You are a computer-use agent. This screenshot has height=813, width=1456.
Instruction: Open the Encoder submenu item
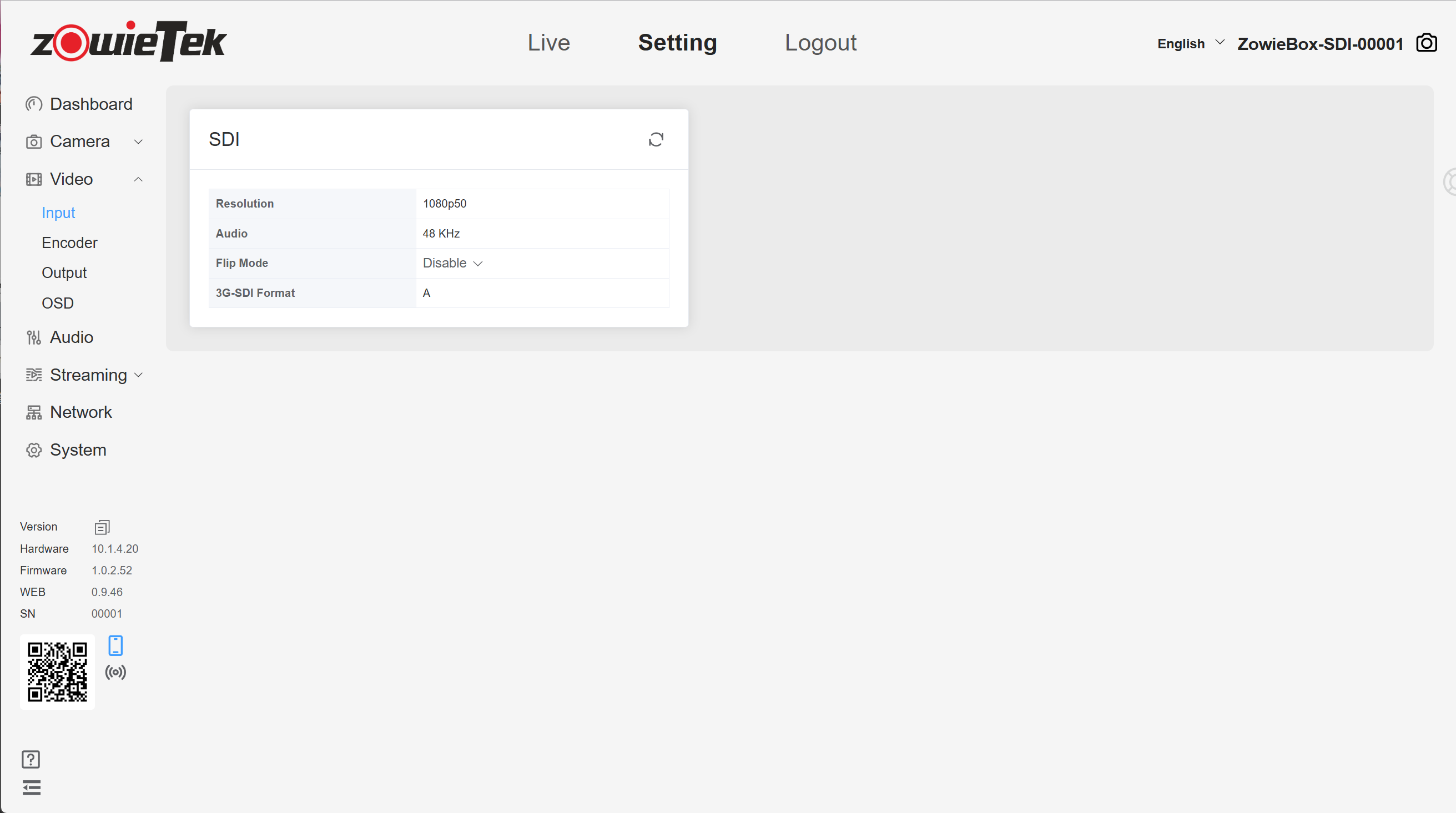69,243
